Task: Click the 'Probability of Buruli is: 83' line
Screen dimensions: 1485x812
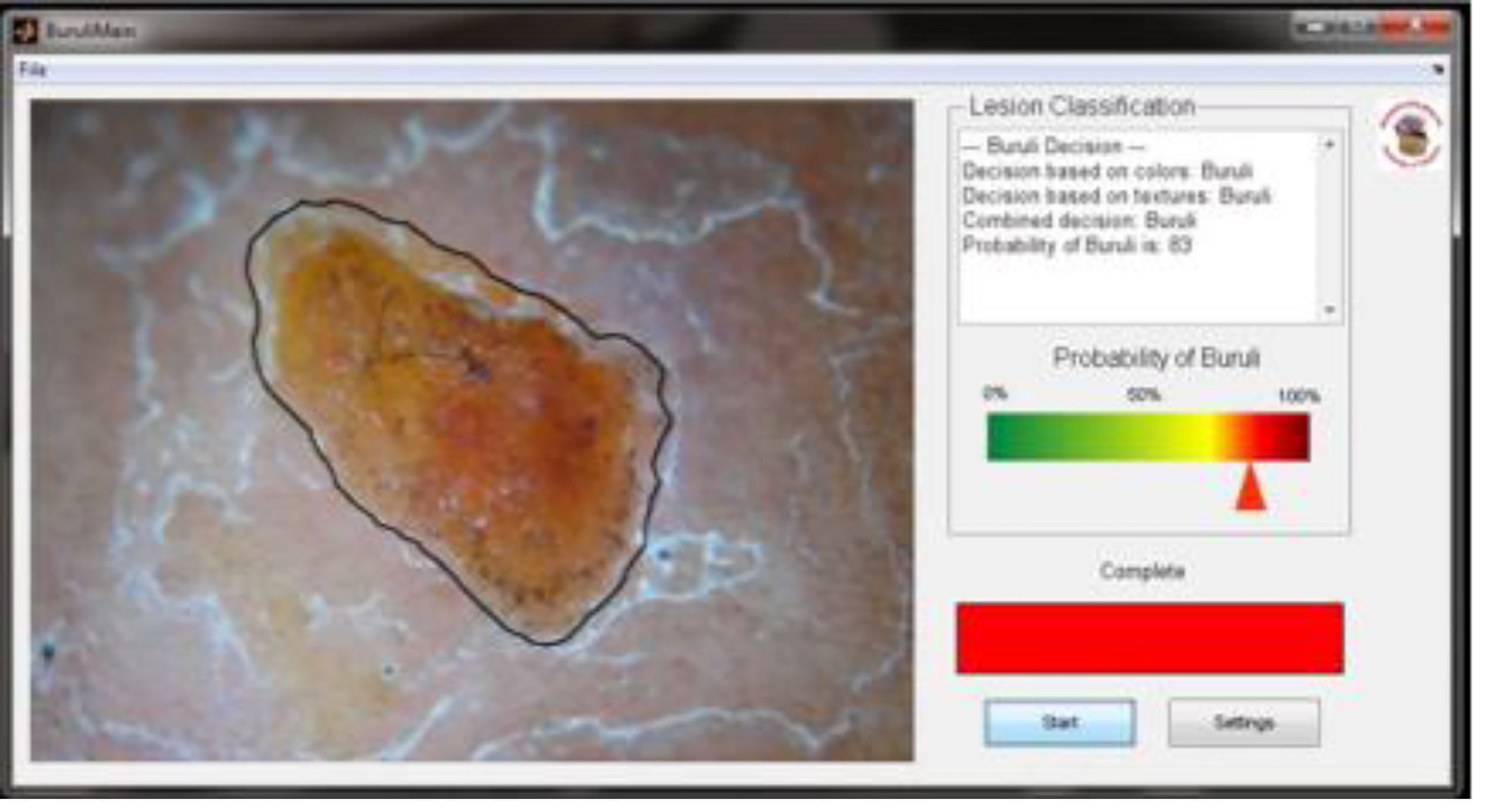Action: pos(1076,245)
